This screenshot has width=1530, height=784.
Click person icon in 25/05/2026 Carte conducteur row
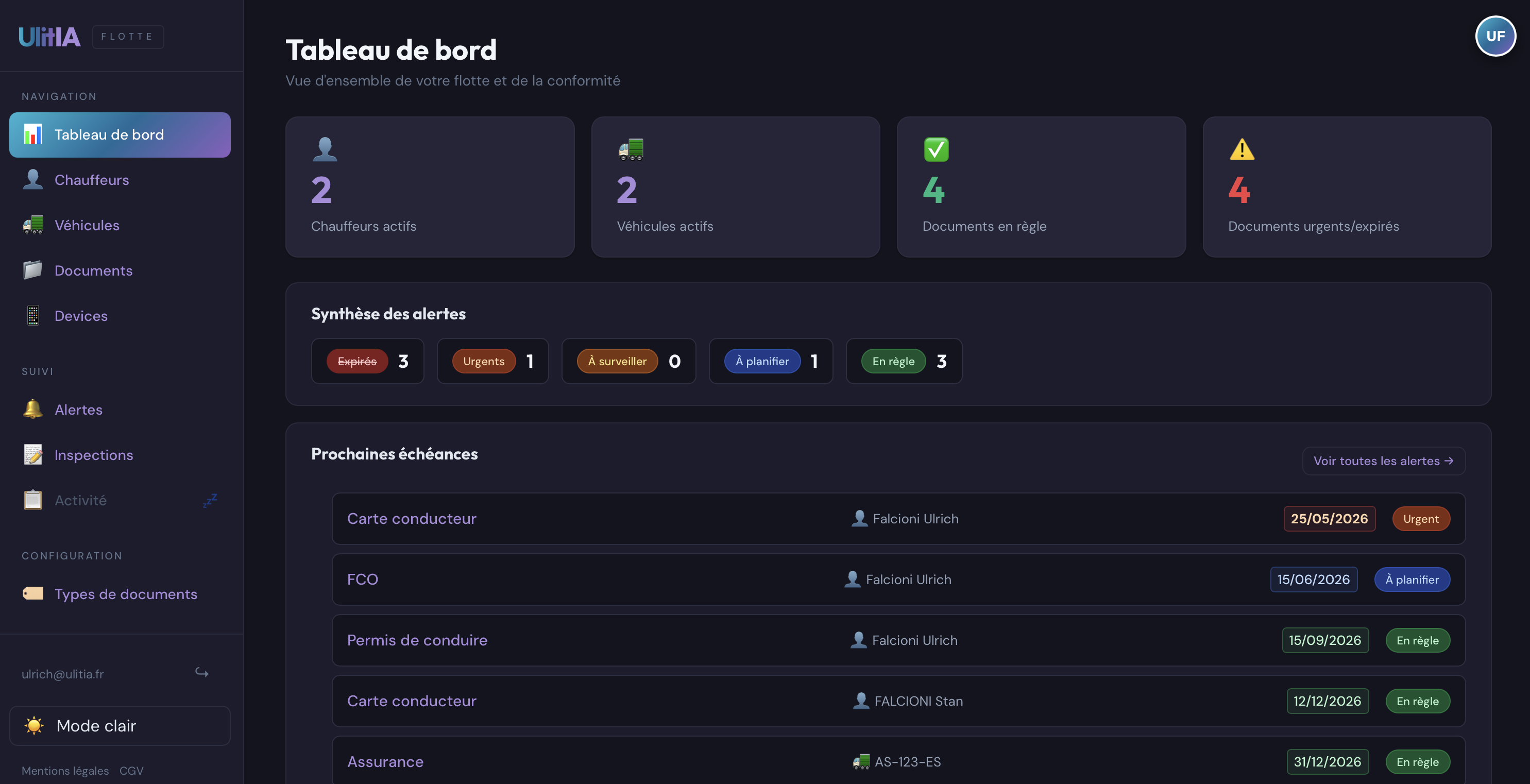coord(859,519)
